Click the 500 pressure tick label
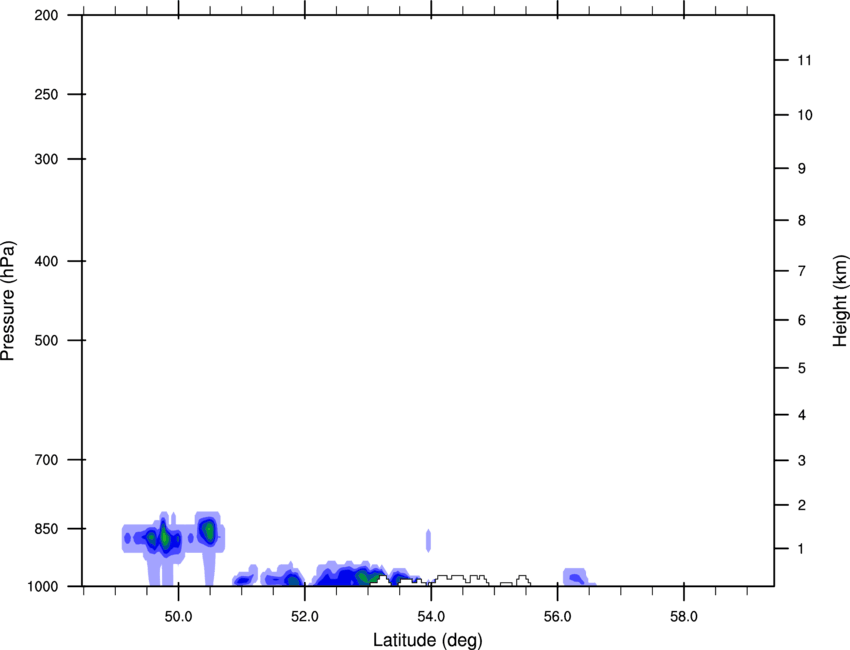 pos(46,340)
